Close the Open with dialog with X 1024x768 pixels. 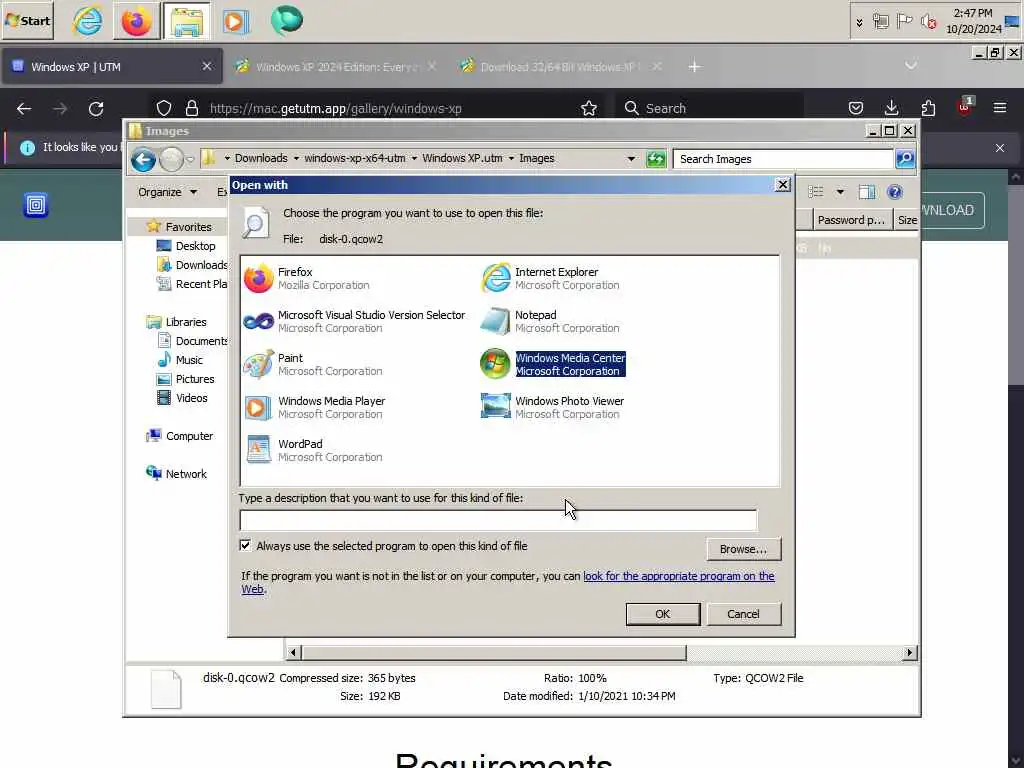tap(782, 185)
